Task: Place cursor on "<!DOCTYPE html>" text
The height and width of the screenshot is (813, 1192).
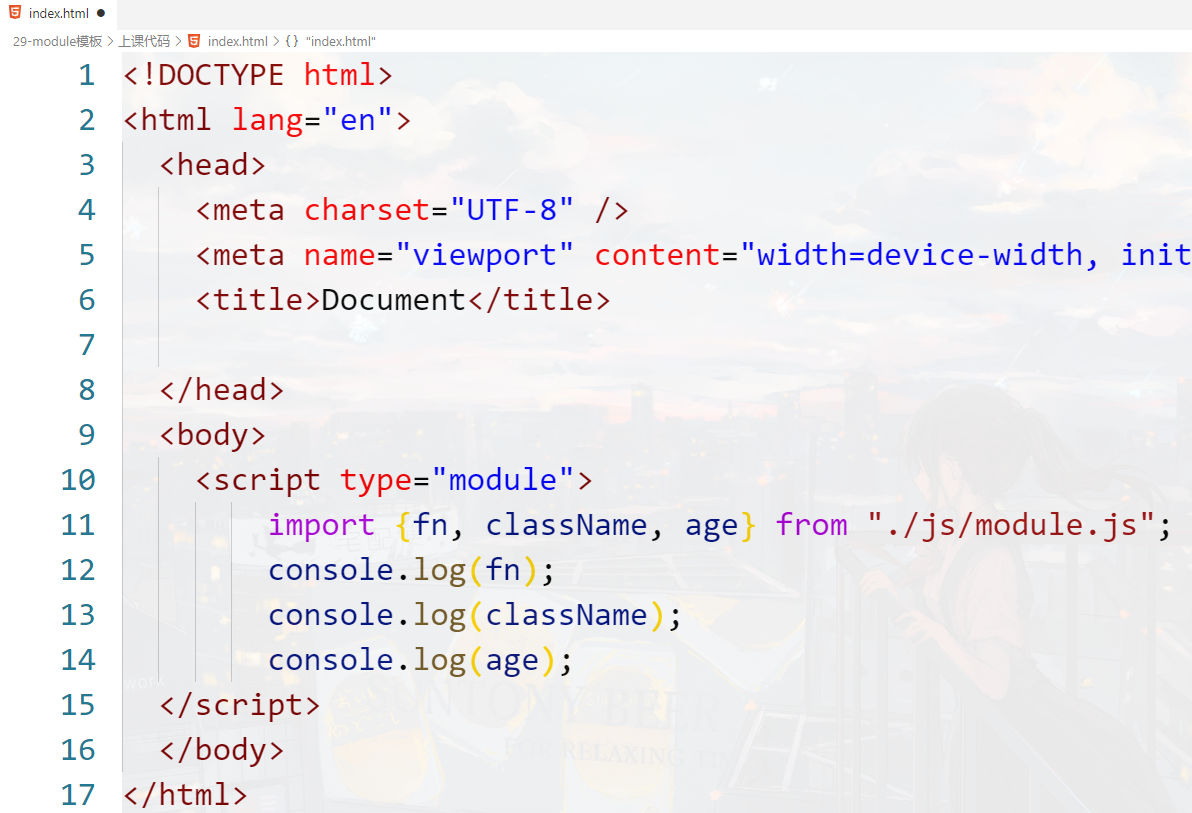Action: click(x=258, y=75)
